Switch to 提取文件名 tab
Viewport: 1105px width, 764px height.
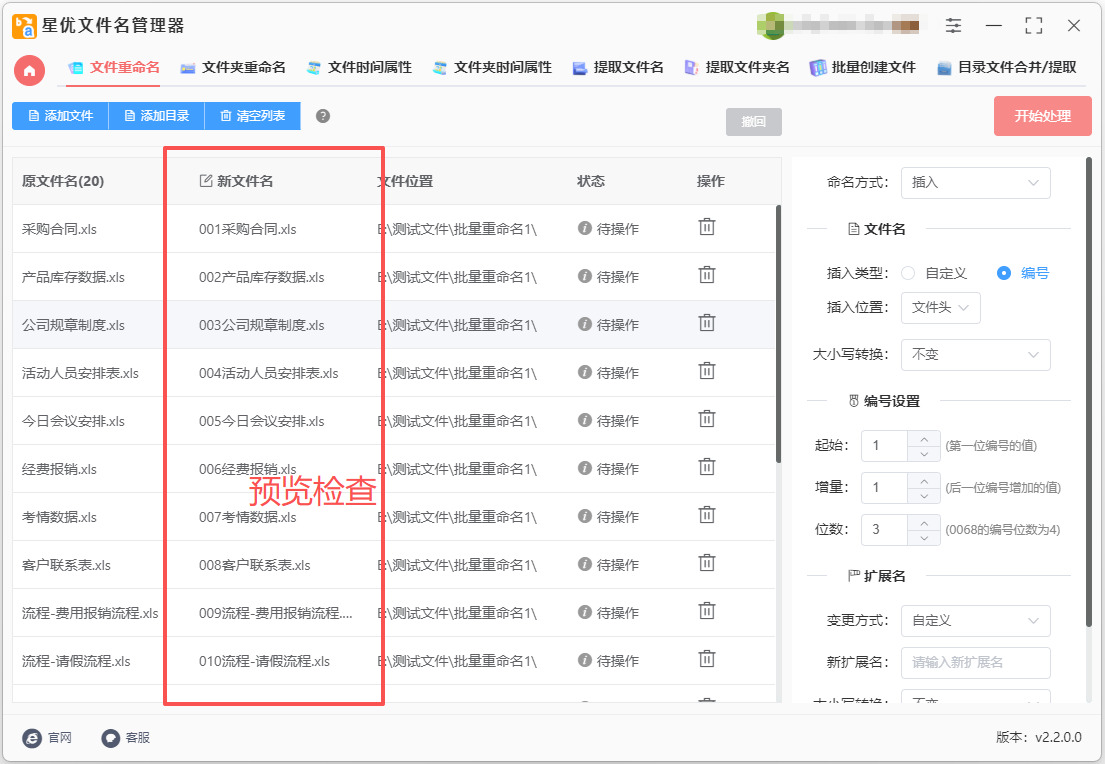(x=618, y=68)
